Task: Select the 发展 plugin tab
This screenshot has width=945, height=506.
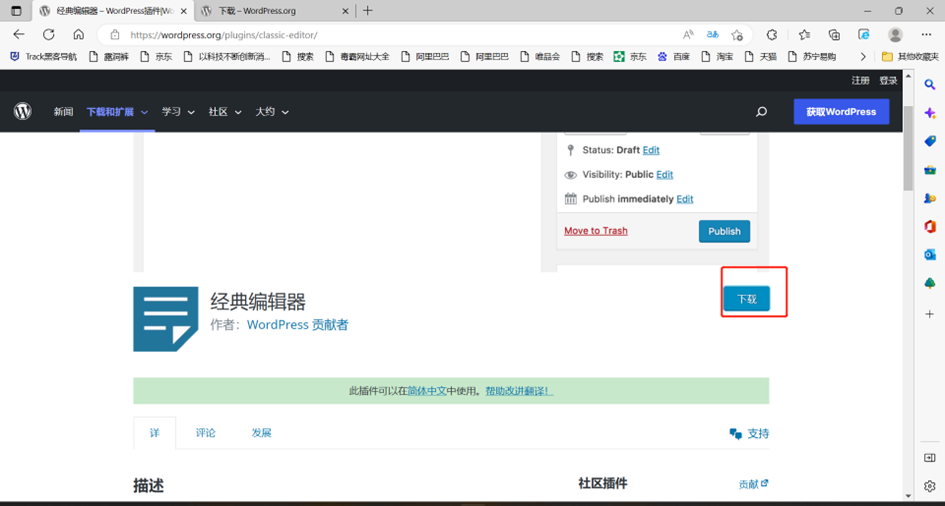Action: 262,433
